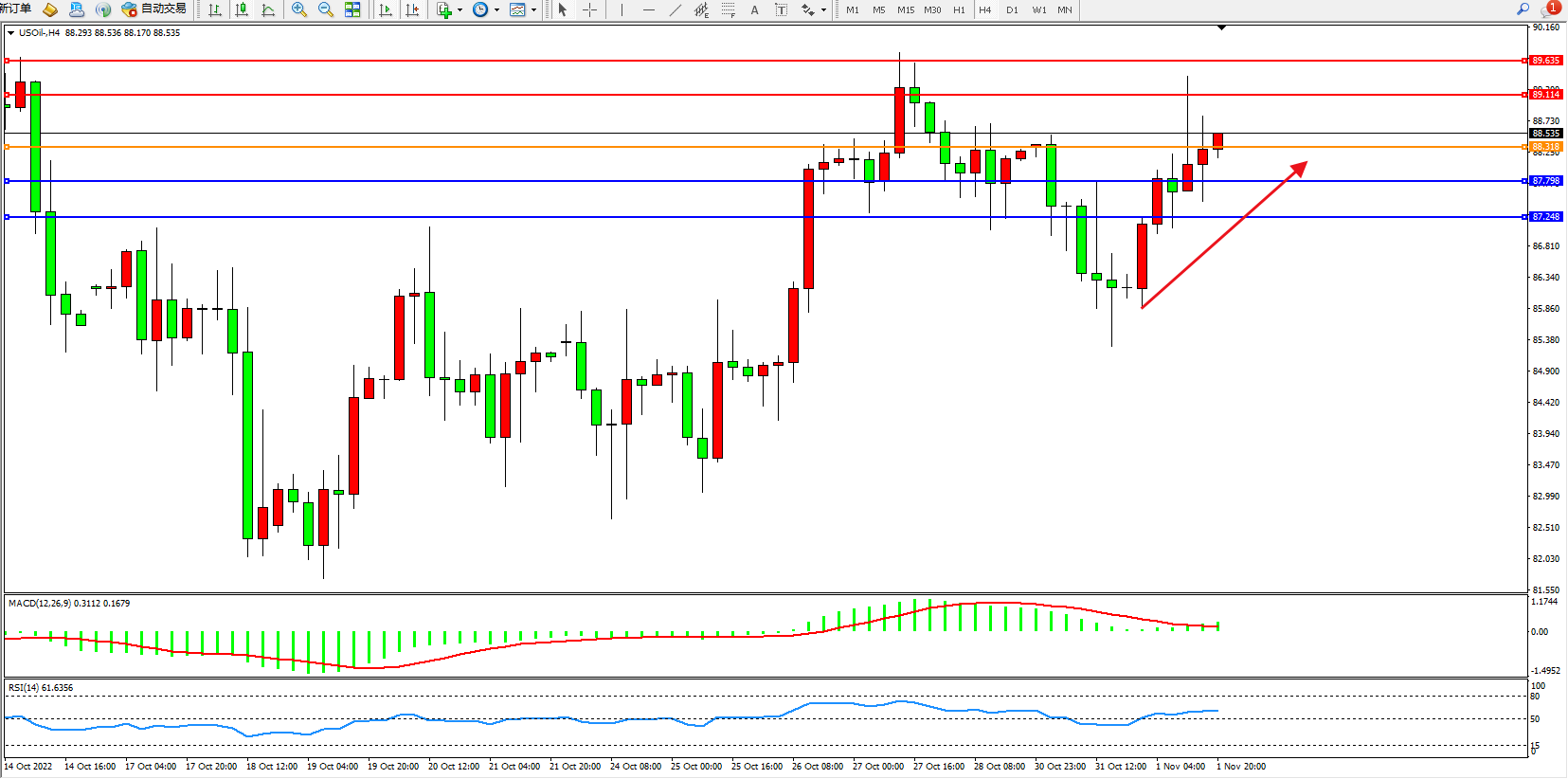Click the Zoom In magnifier icon
Viewport: 1568px width, 779px height.
pos(299,9)
